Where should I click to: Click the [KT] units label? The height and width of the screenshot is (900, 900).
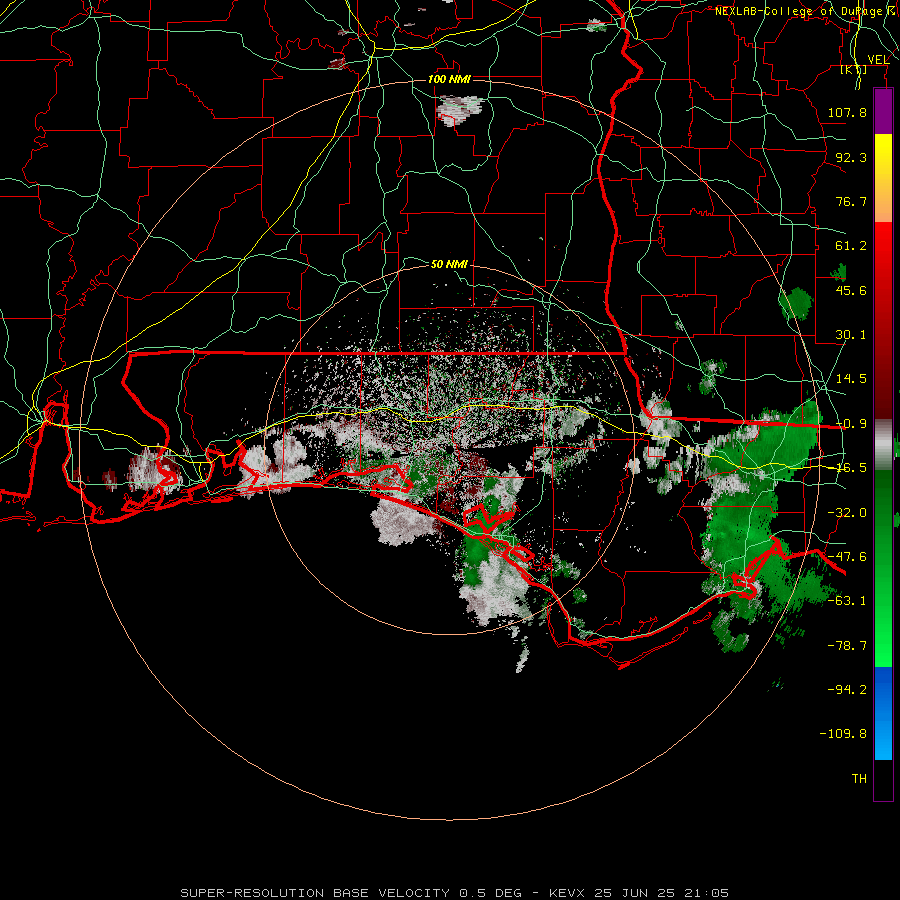(854, 69)
